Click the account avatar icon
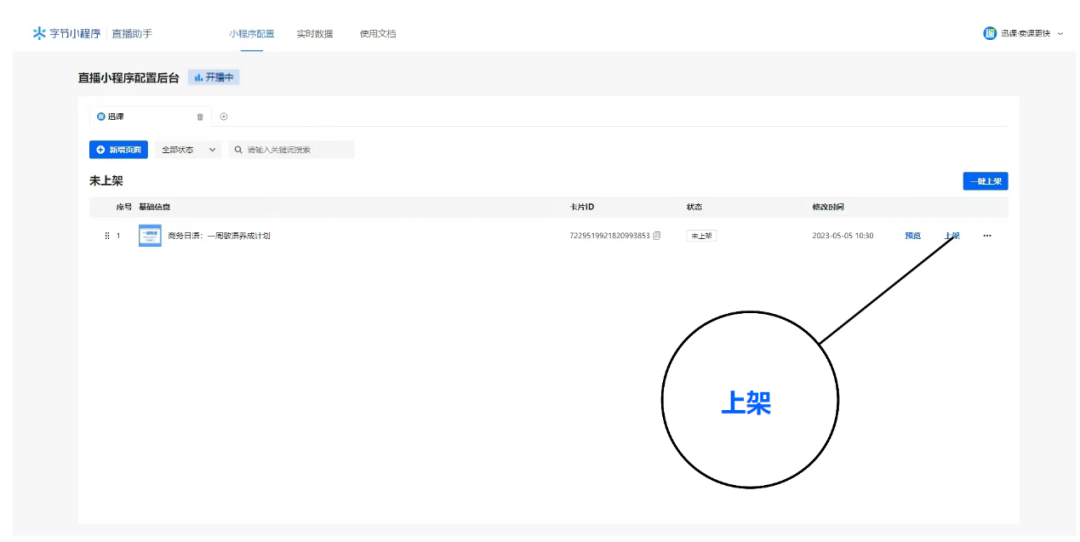1080x542 pixels. click(x=990, y=33)
